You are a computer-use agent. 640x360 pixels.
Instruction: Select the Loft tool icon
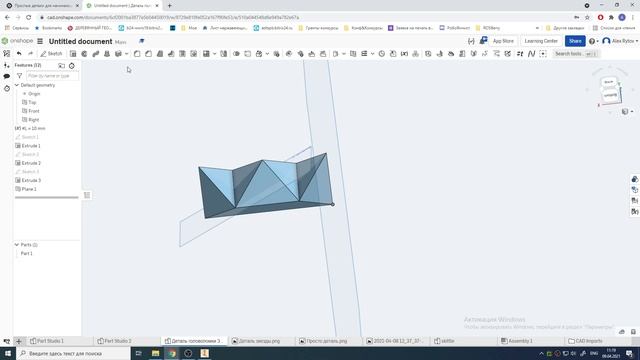107,53
